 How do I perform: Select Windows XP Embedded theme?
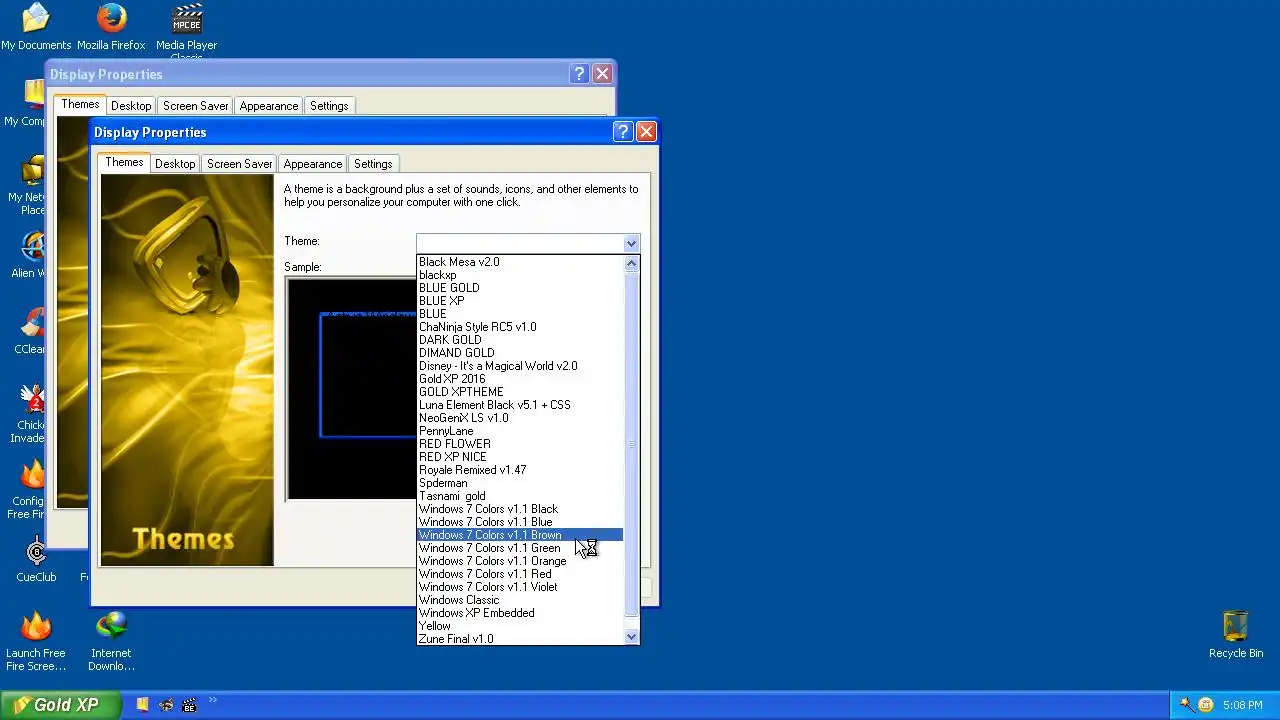pos(520,613)
